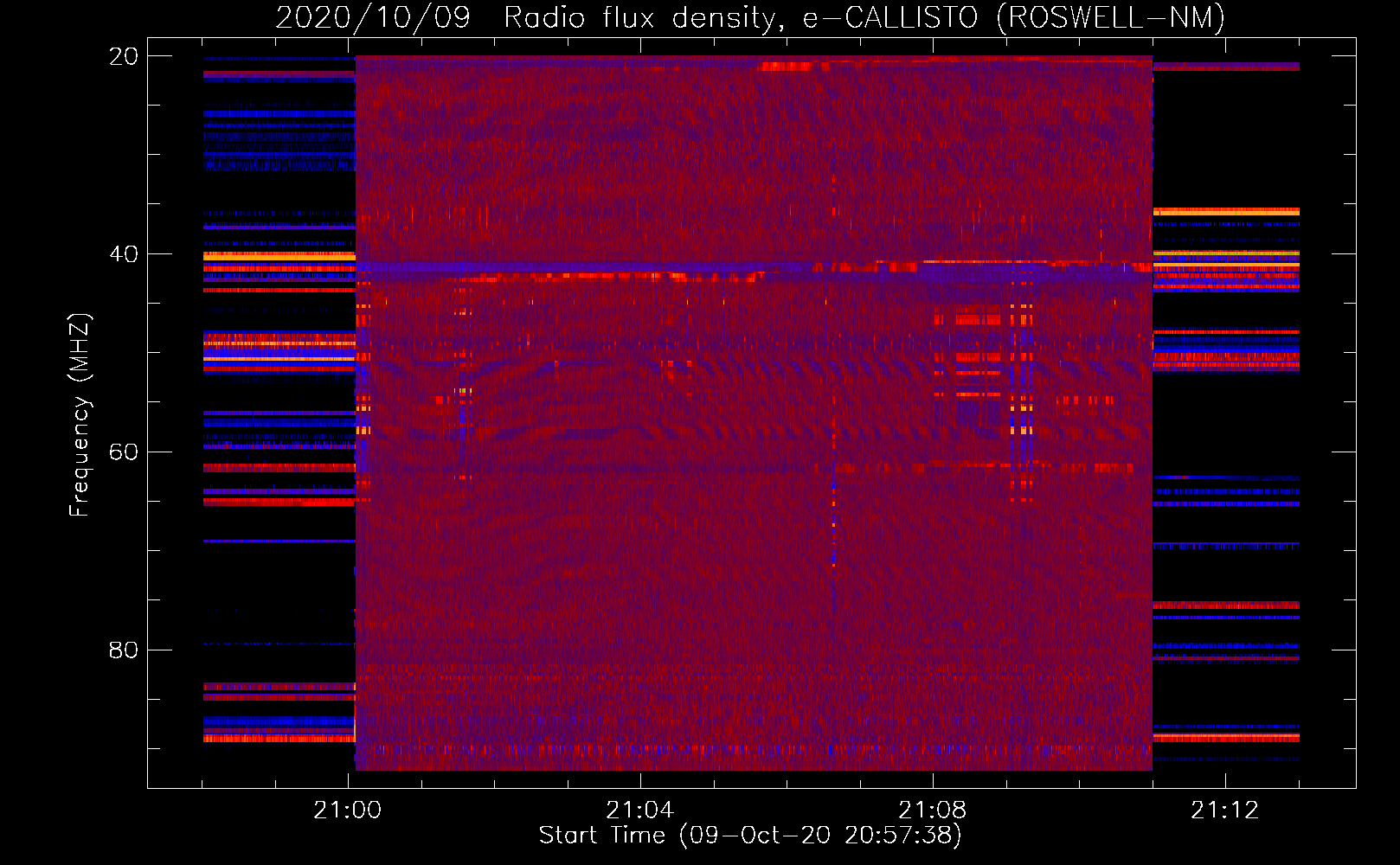Click the 21:04 time tick label
The height and width of the screenshot is (865, 1400).
640,810
